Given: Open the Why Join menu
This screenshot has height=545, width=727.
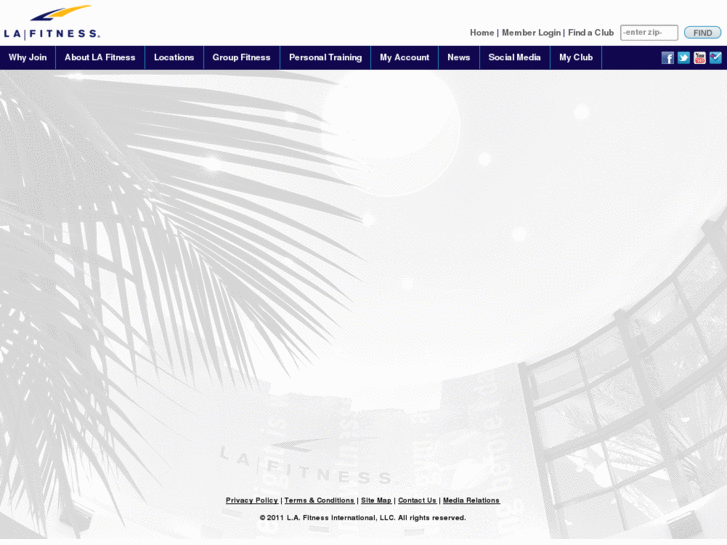Looking at the screenshot, I should click(28, 58).
